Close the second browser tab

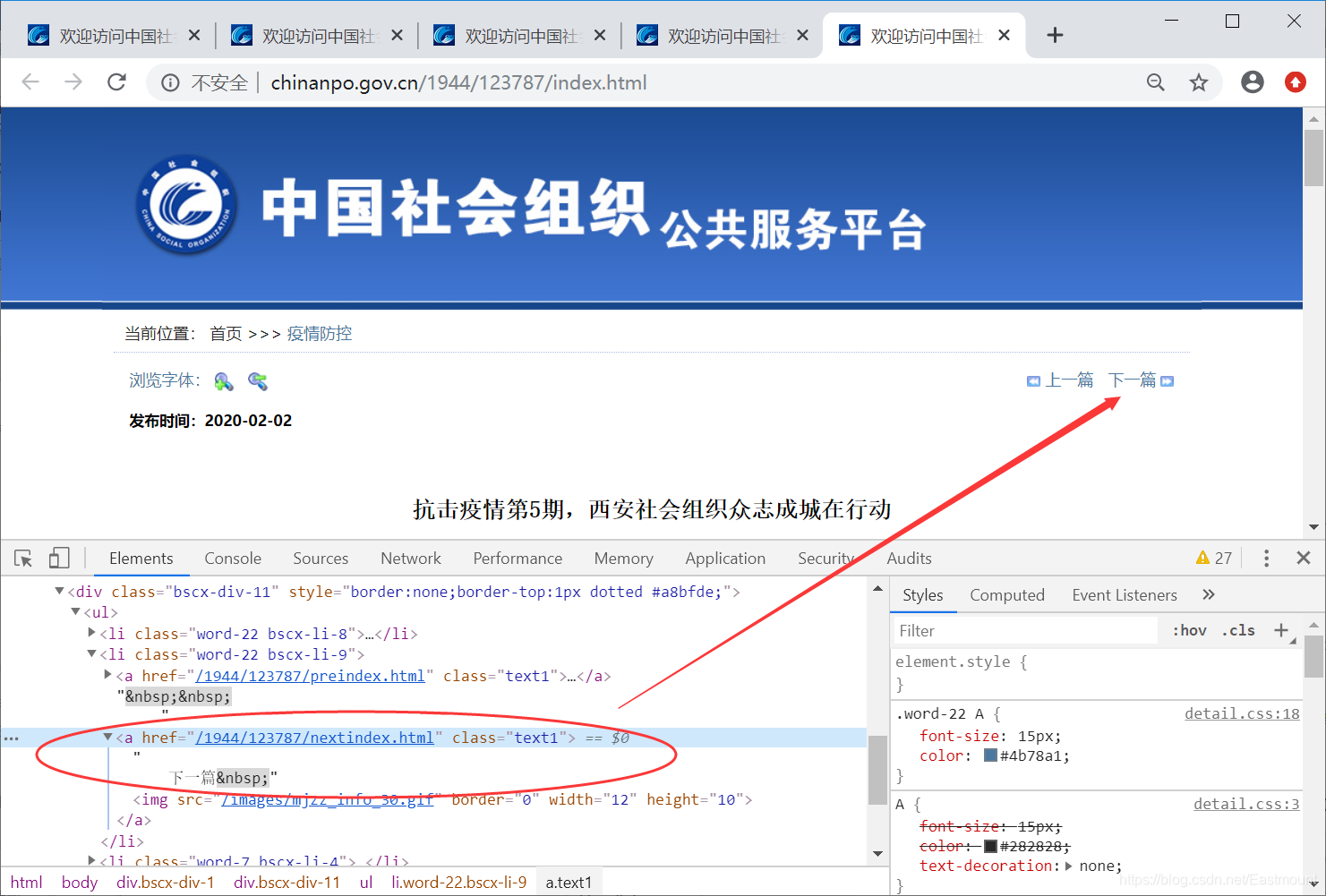click(x=397, y=35)
